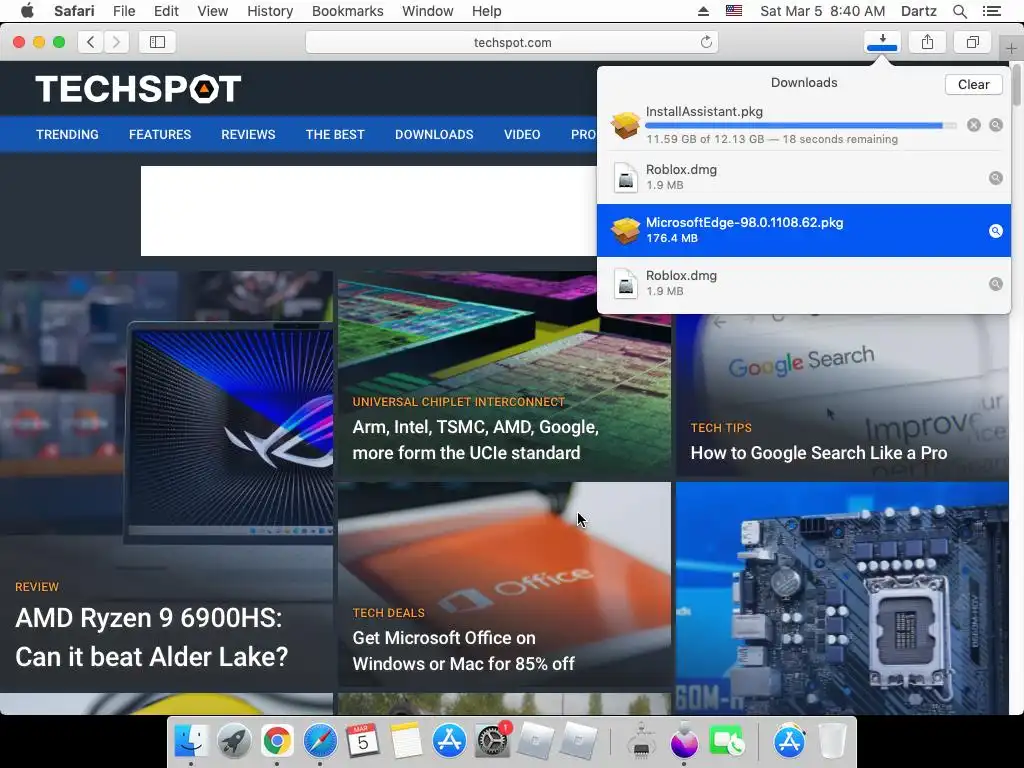Open the motherboard article thumbnail

[x=842, y=598]
